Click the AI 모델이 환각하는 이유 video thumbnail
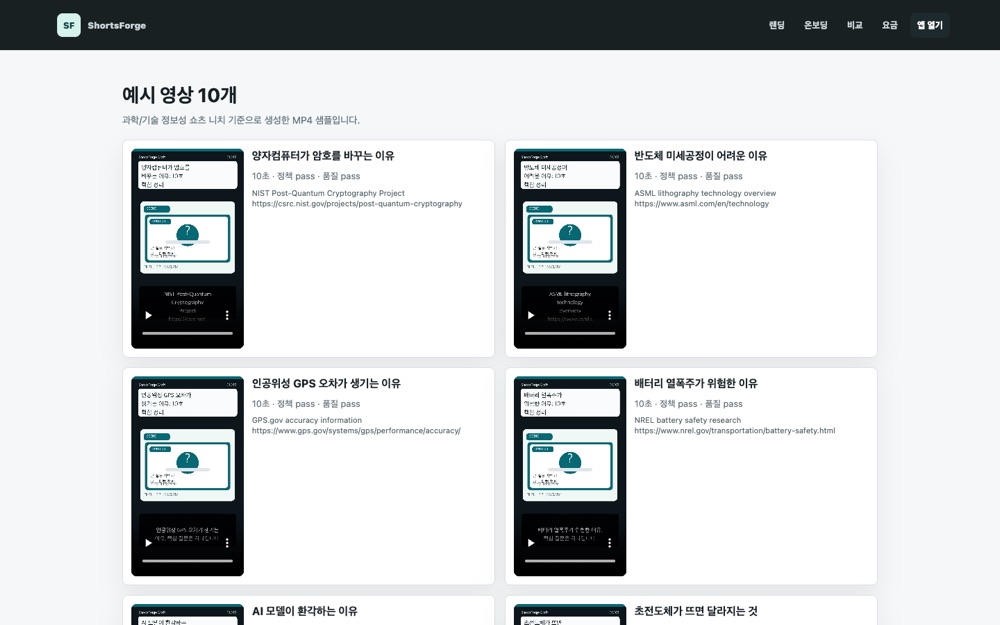This screenshot has width=1000, height=625. click(188, 615)
